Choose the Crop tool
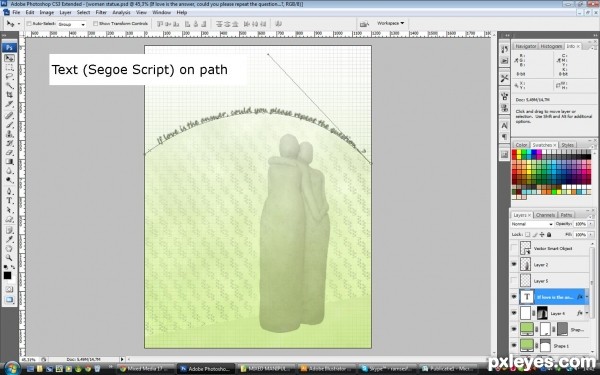The image size is (600, 375). coord(9,95)
